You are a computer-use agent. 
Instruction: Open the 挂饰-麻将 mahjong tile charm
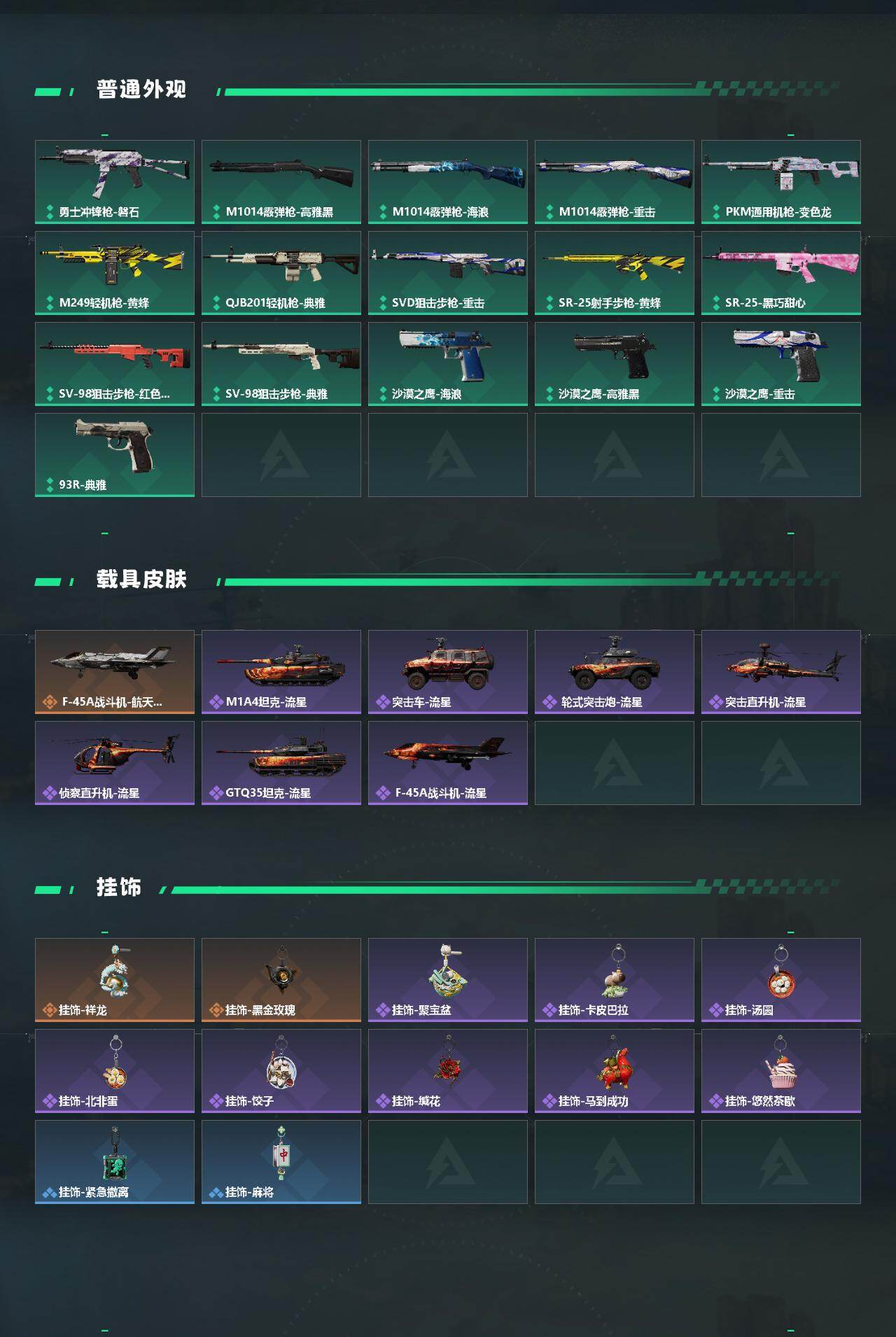pos(281,1162)
